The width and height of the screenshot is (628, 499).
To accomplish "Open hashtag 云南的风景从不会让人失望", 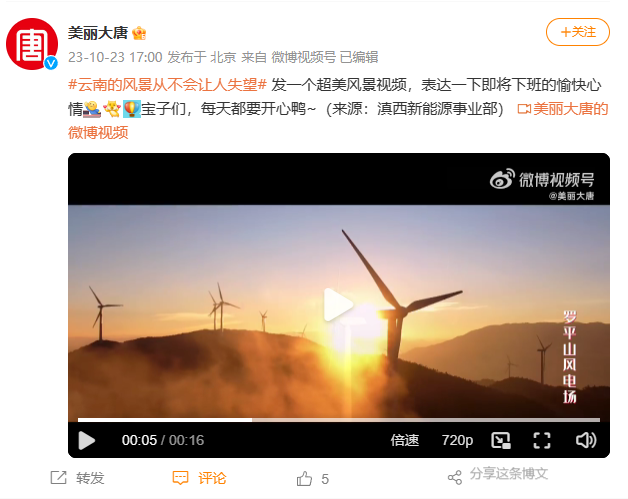I will tap(167, 85).
